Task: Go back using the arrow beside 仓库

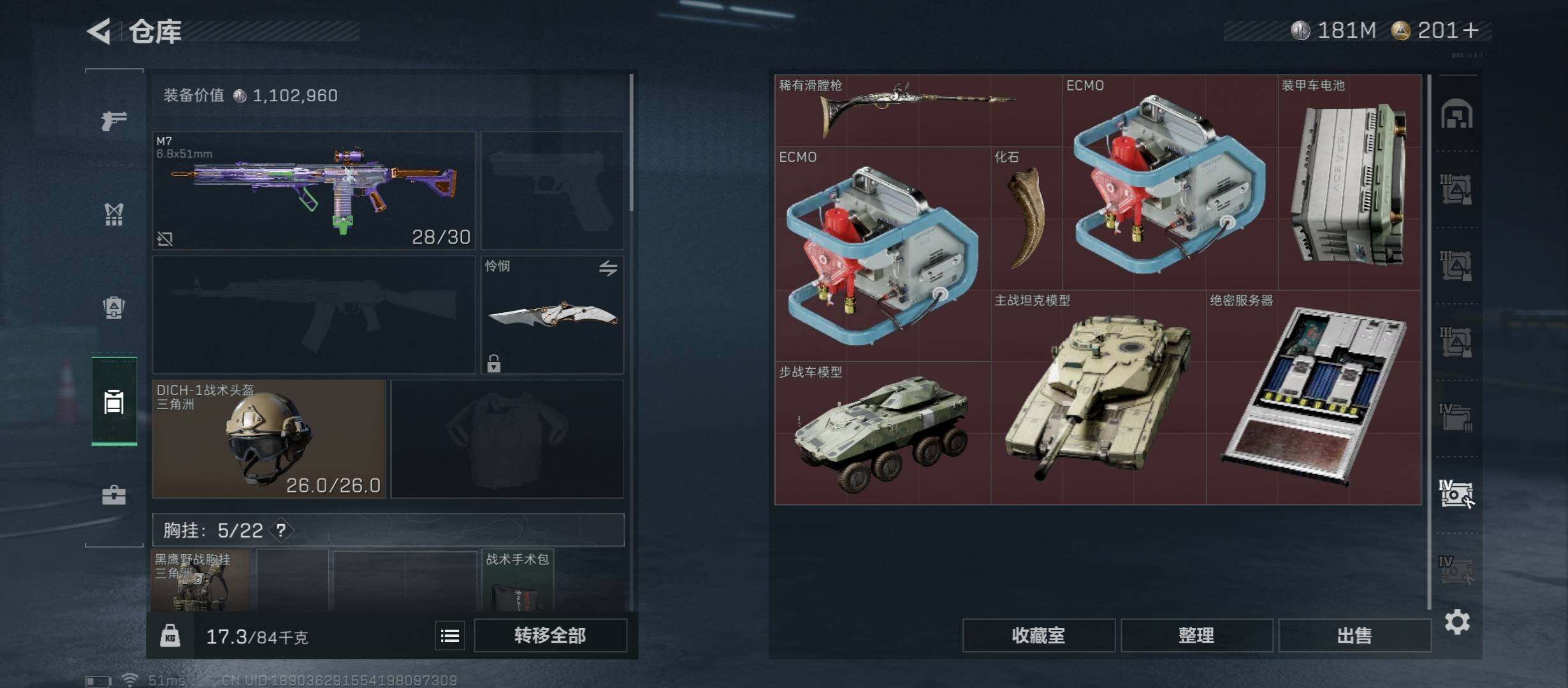Action: coord(99,31)
